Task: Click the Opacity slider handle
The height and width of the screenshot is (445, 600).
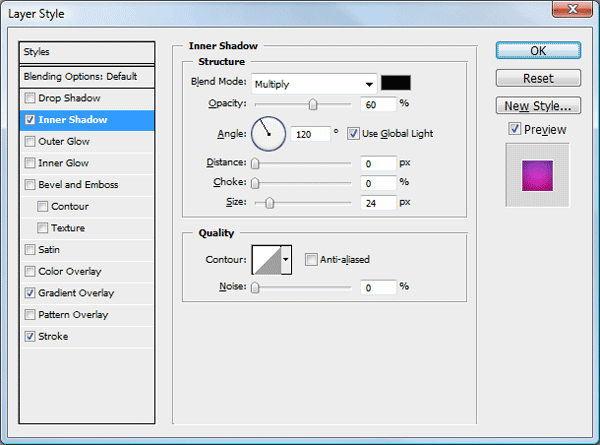Action: pyautogui.click(x=313, y=104)
